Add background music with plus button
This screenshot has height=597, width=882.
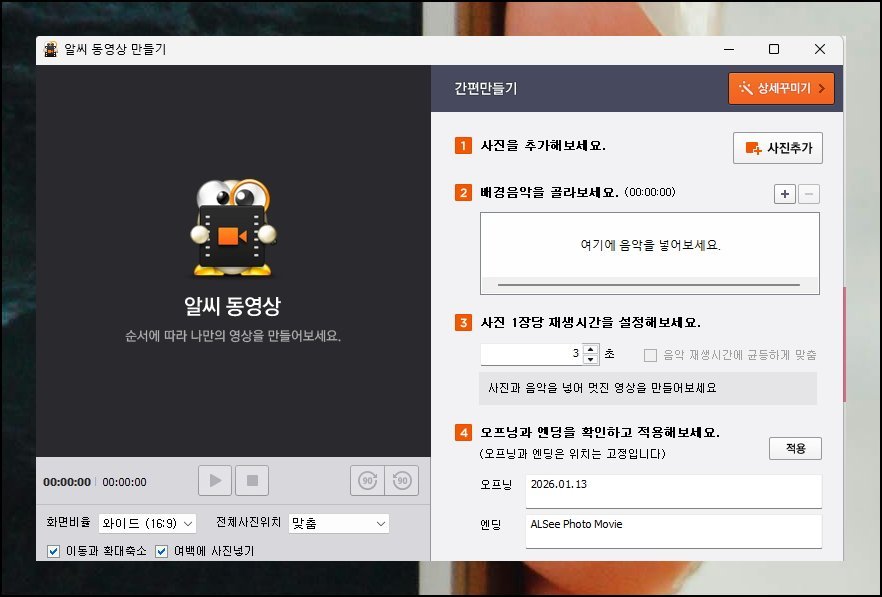(x=785, y=194)
